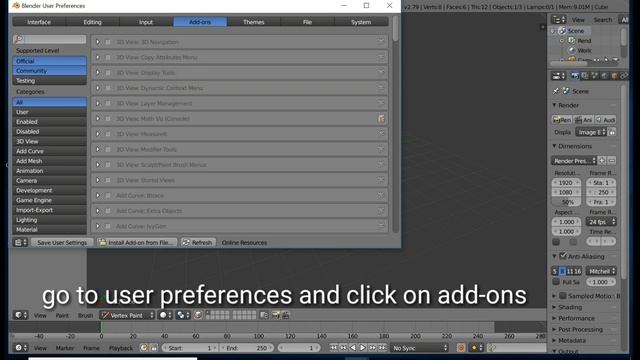Enable the Add Curve: Extra Objects checkbox

(x=108, y=211)
